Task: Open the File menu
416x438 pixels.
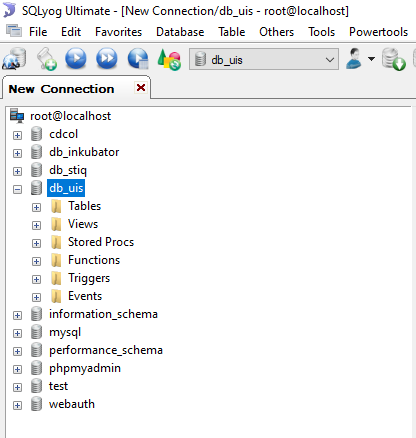Action: pyautogui.click(x=38, y=32)
